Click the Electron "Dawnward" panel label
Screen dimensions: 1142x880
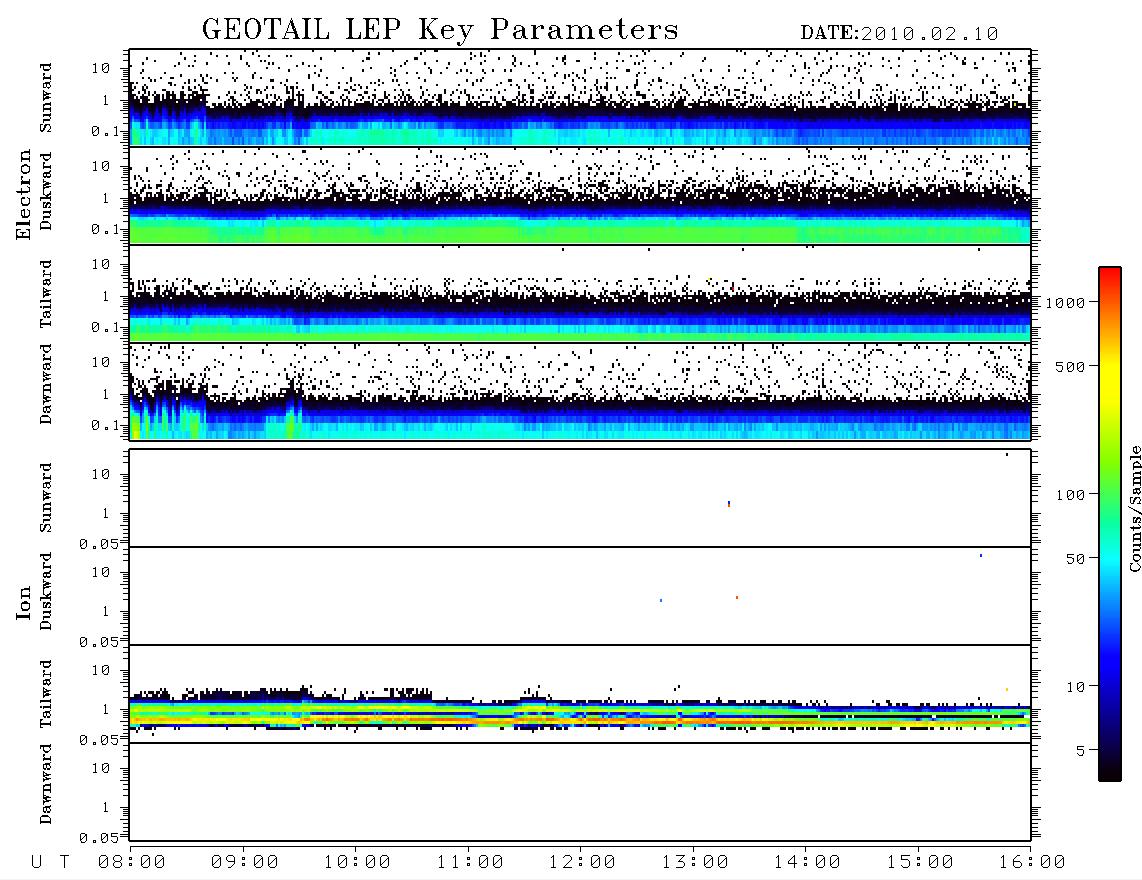coord(46,385)
